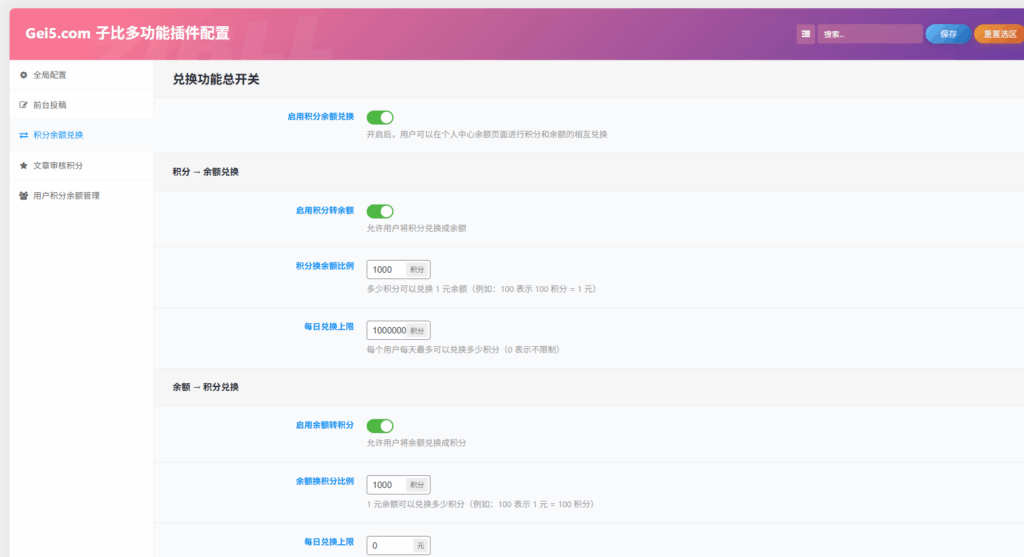Focus the 搜索 search field in header
The width and height of the screenshot is (1024, 557).
[870, 34]
